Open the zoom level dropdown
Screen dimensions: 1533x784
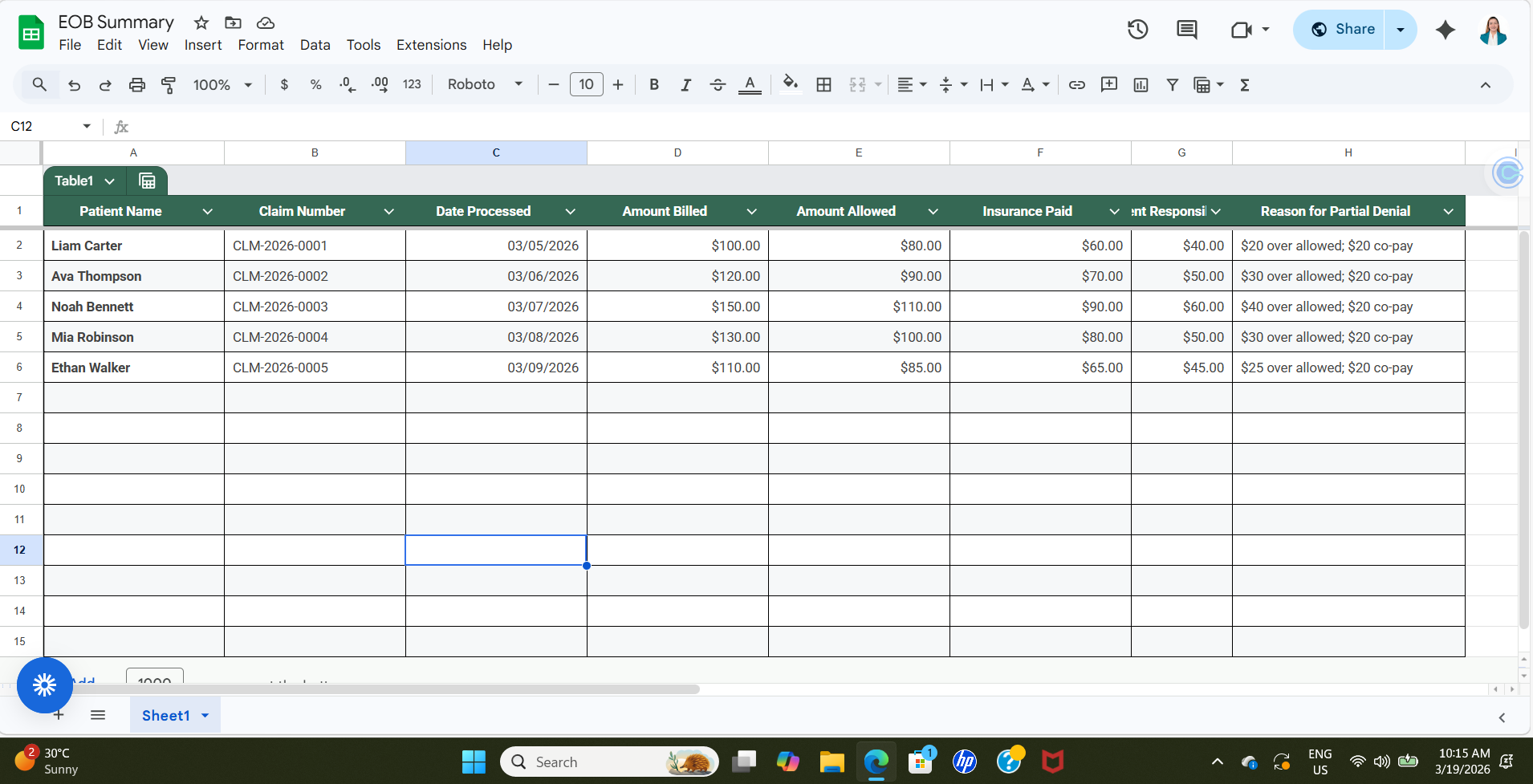222,85
